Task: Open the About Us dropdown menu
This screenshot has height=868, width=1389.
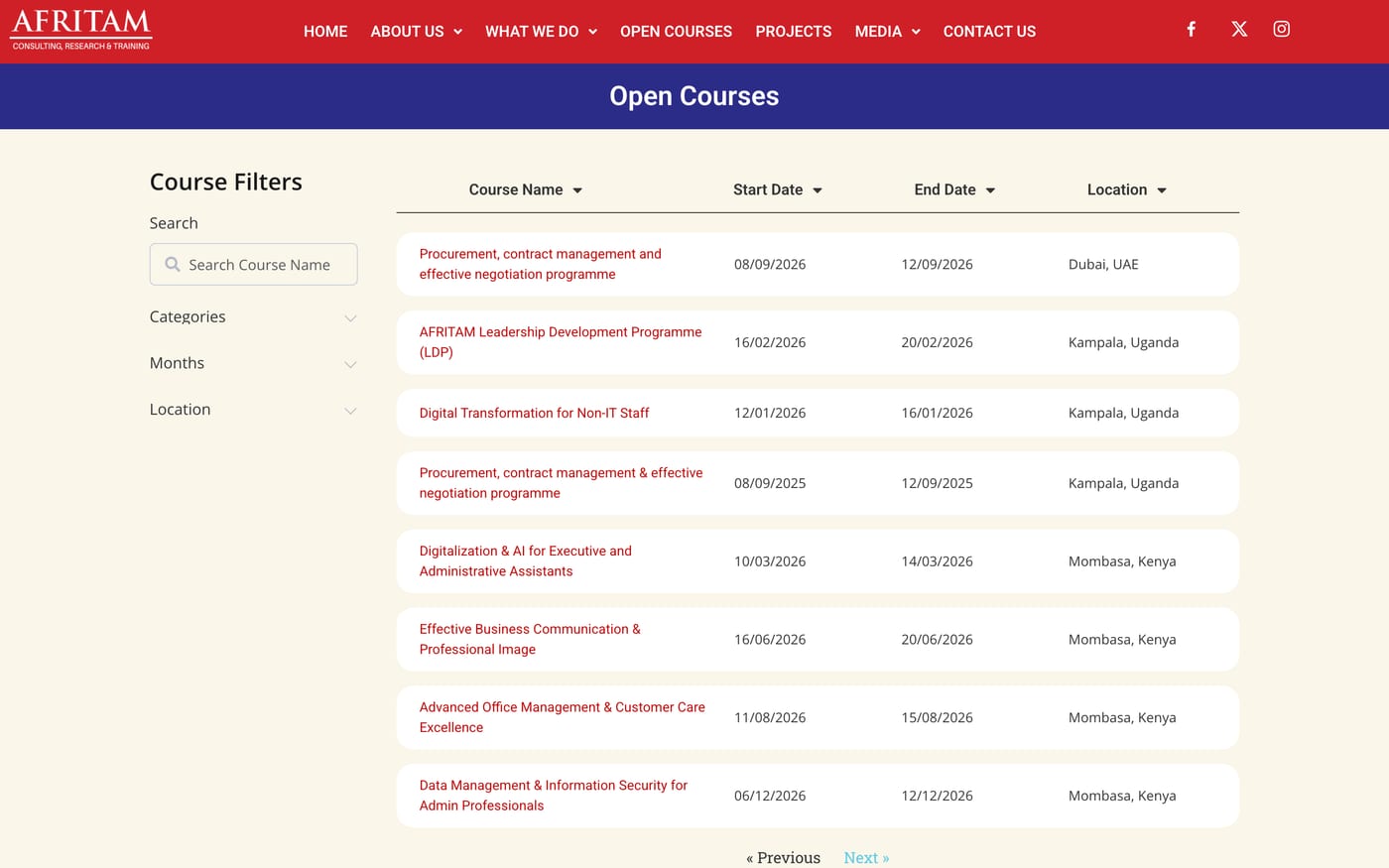Action: (x=416, y=32)
